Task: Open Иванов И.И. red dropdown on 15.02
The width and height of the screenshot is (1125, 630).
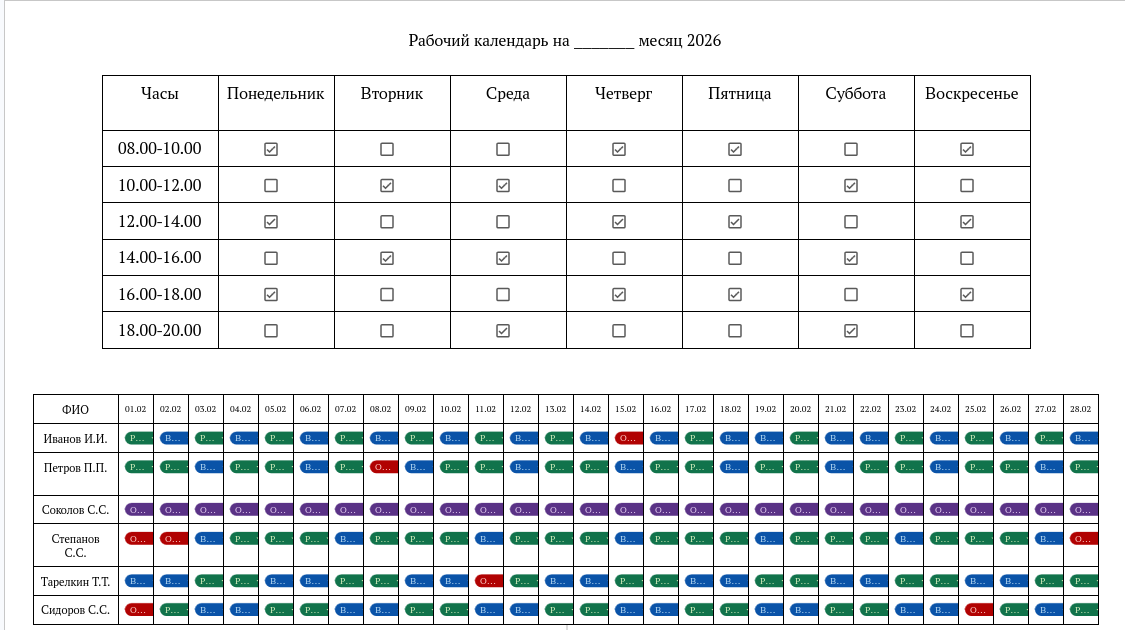Action: pos(627,438)
